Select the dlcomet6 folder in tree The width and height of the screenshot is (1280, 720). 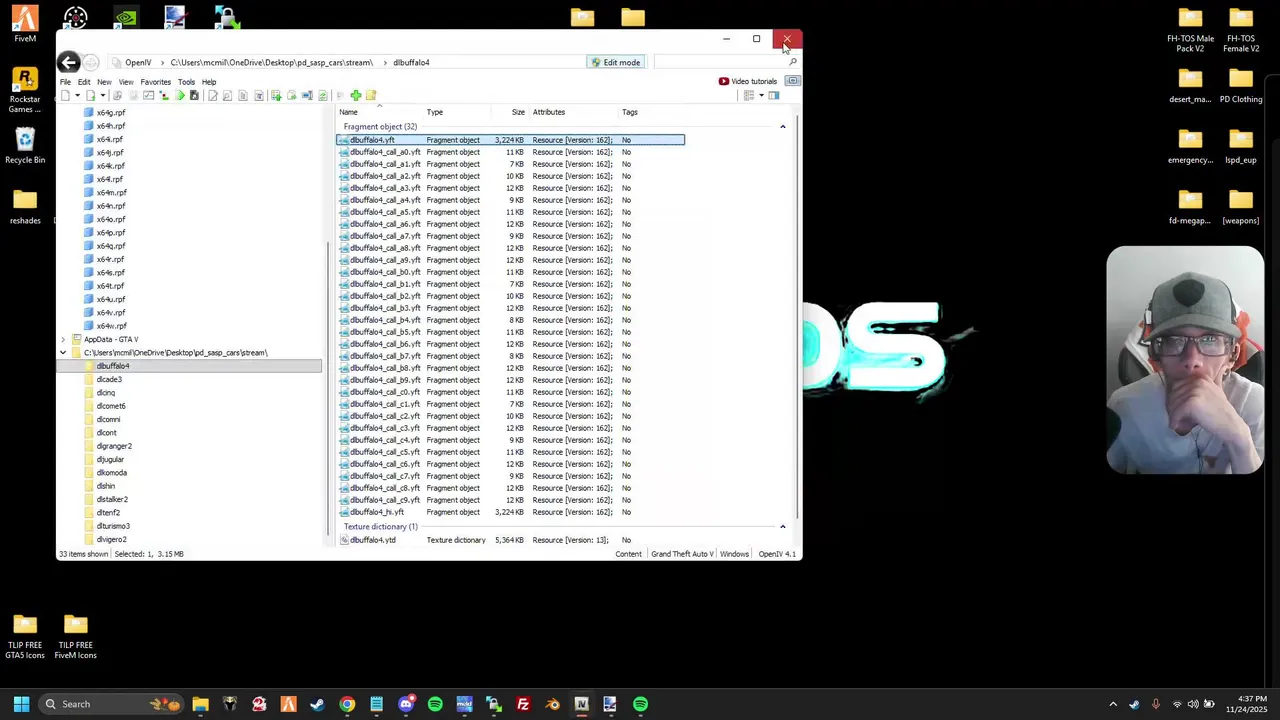(110, 406)
